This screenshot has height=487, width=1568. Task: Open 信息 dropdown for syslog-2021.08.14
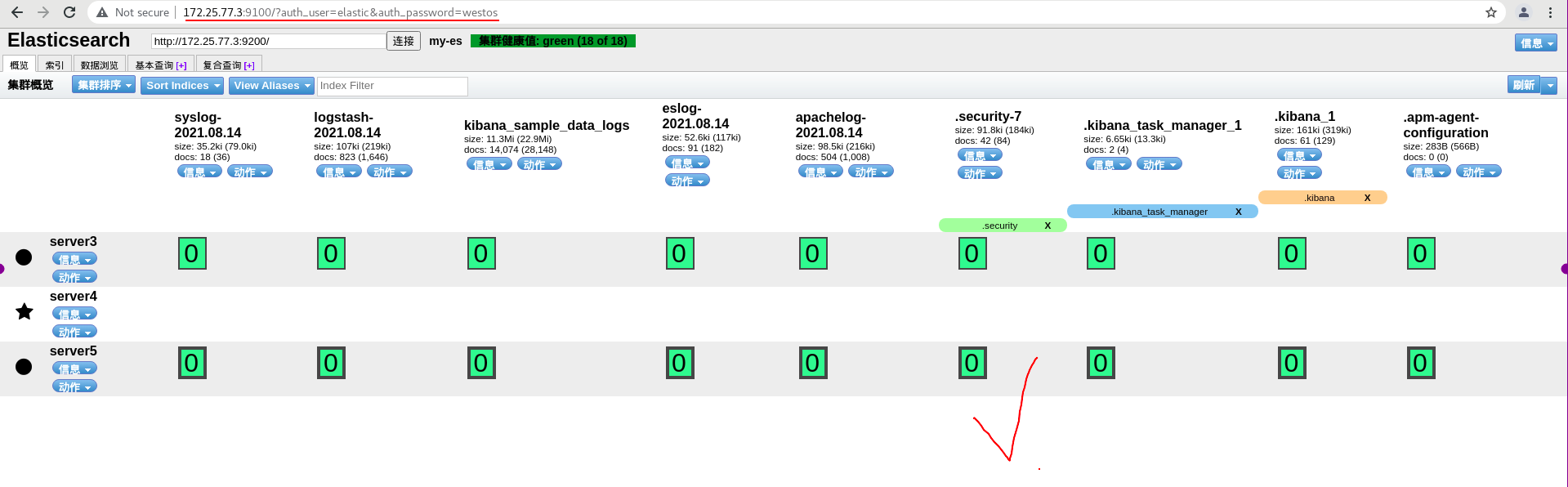click(199, 172)
